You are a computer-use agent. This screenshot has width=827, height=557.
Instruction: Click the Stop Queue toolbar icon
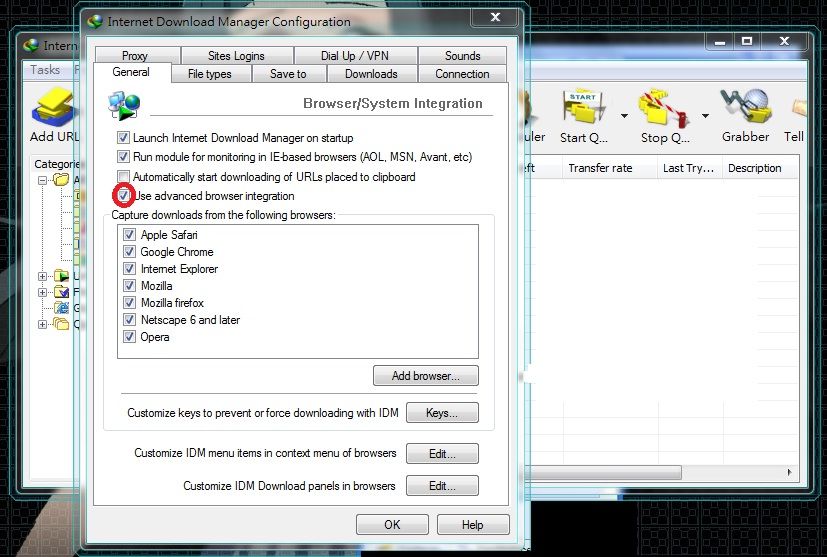pyautogui.click(x=665, y=108)
